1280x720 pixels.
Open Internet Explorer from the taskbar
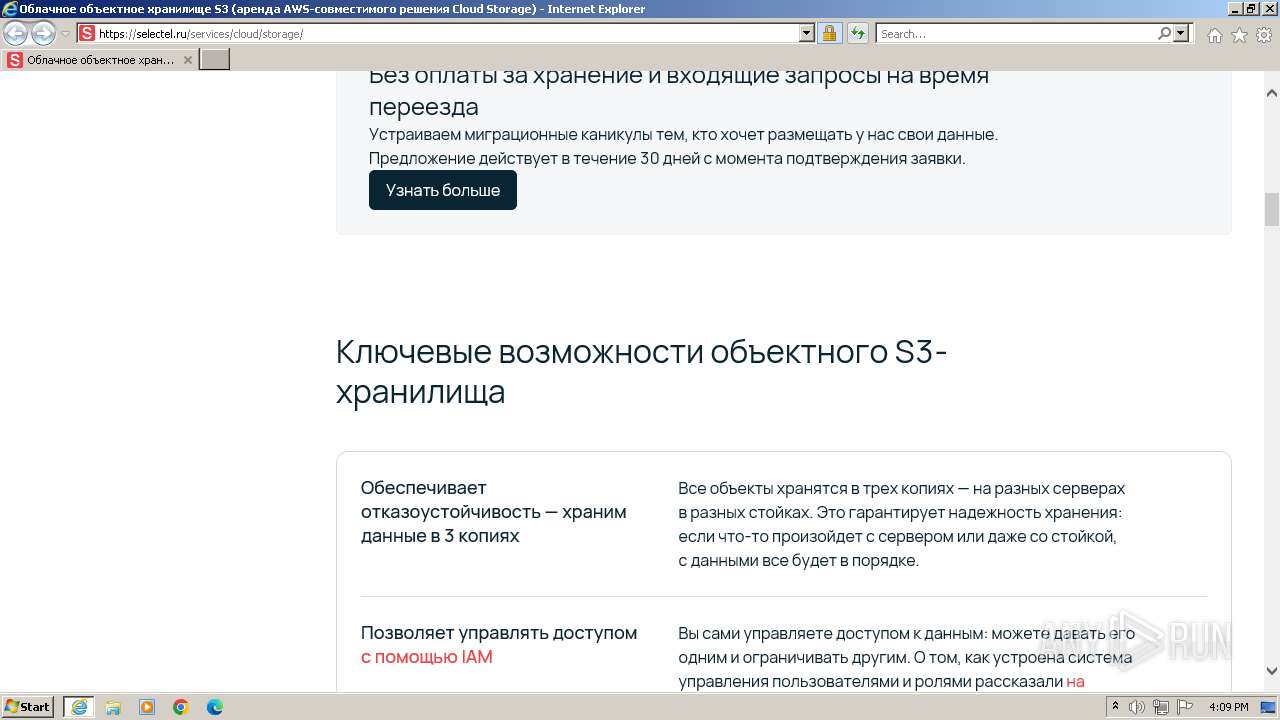point(78,707)
